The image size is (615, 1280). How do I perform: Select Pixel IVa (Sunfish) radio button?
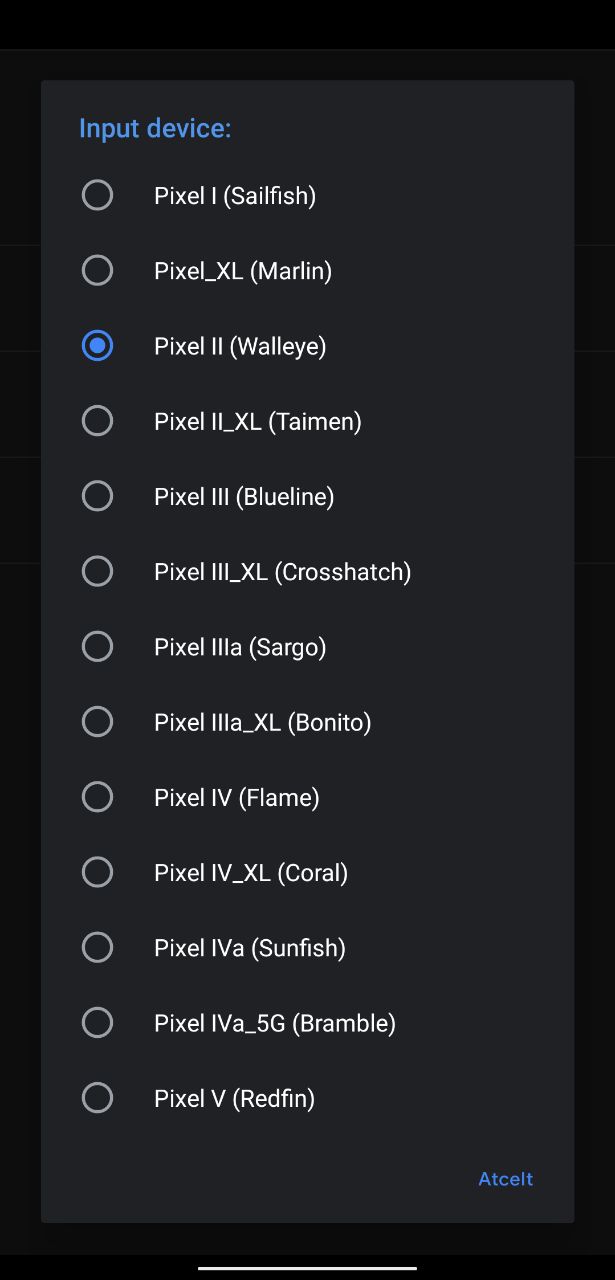tap(97, 947)
